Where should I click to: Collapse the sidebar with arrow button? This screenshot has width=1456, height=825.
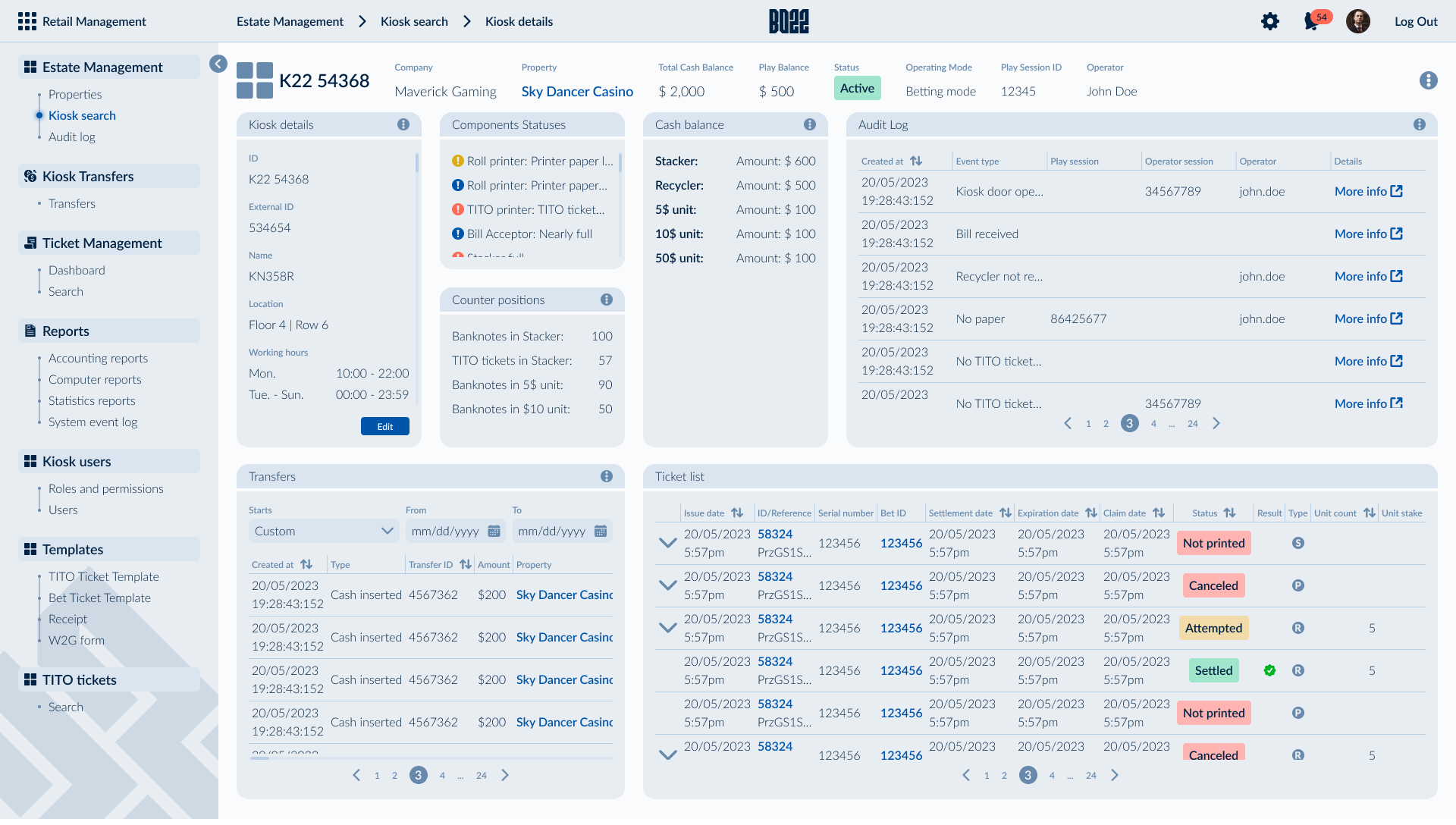pyautogui.click(x=218, y=64)
